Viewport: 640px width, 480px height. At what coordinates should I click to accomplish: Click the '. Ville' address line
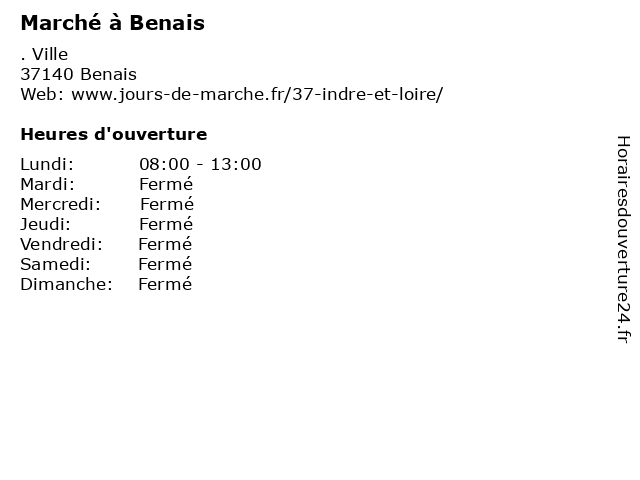(44, 54)
